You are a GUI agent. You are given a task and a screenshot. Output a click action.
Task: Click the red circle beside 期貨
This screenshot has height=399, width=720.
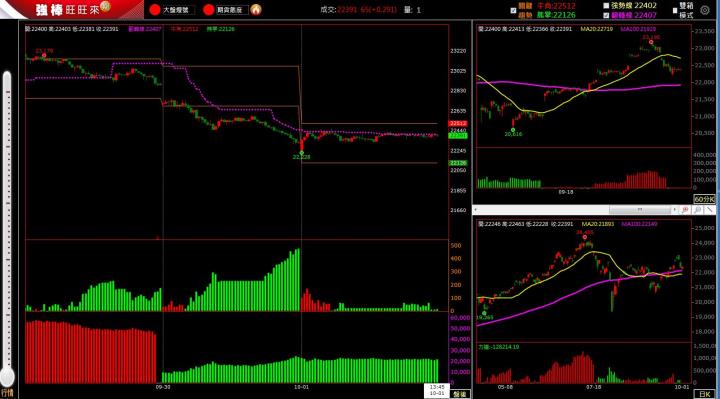tap(208, 10)
